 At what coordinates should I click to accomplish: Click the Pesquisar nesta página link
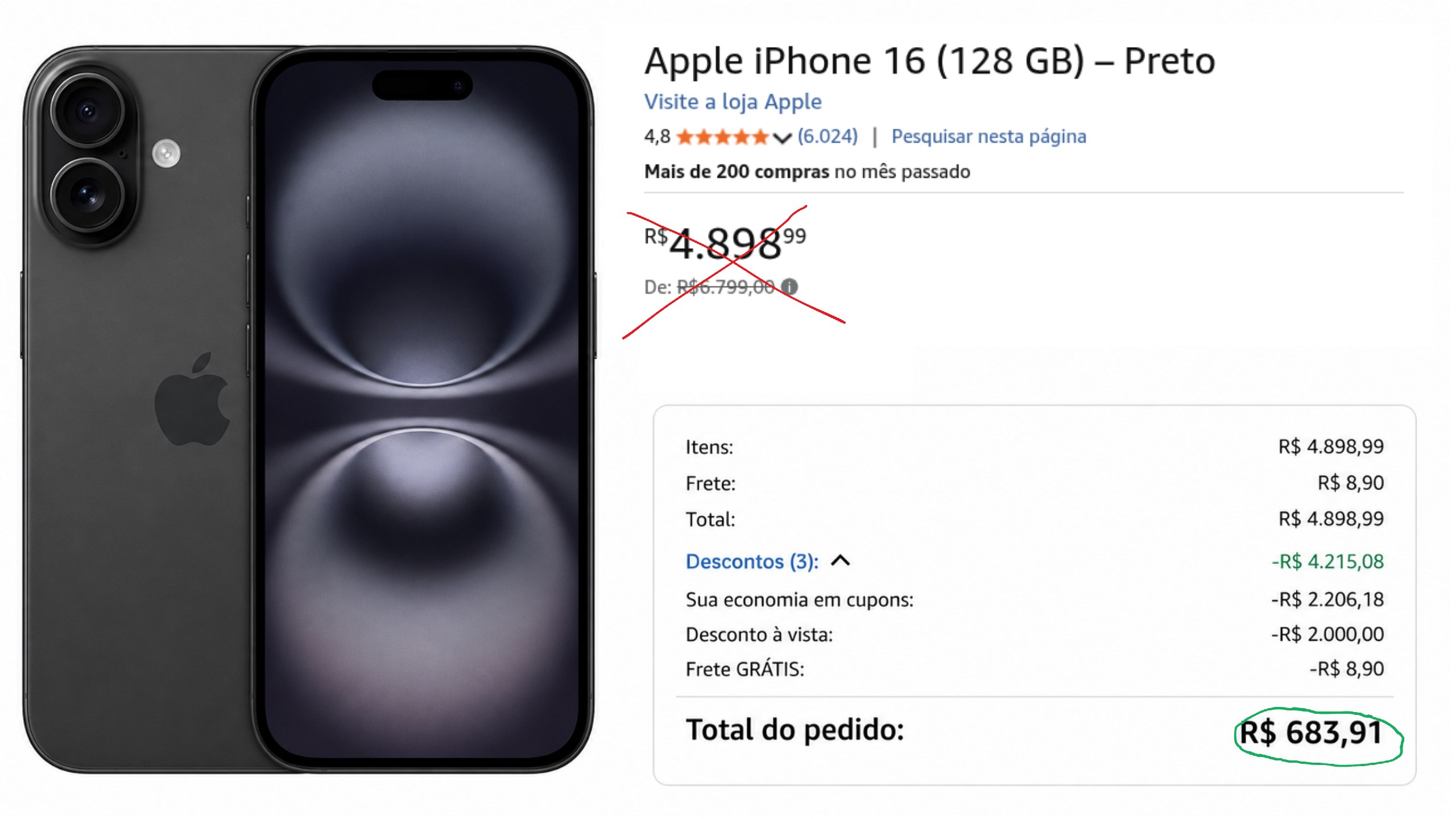point(988,136)
